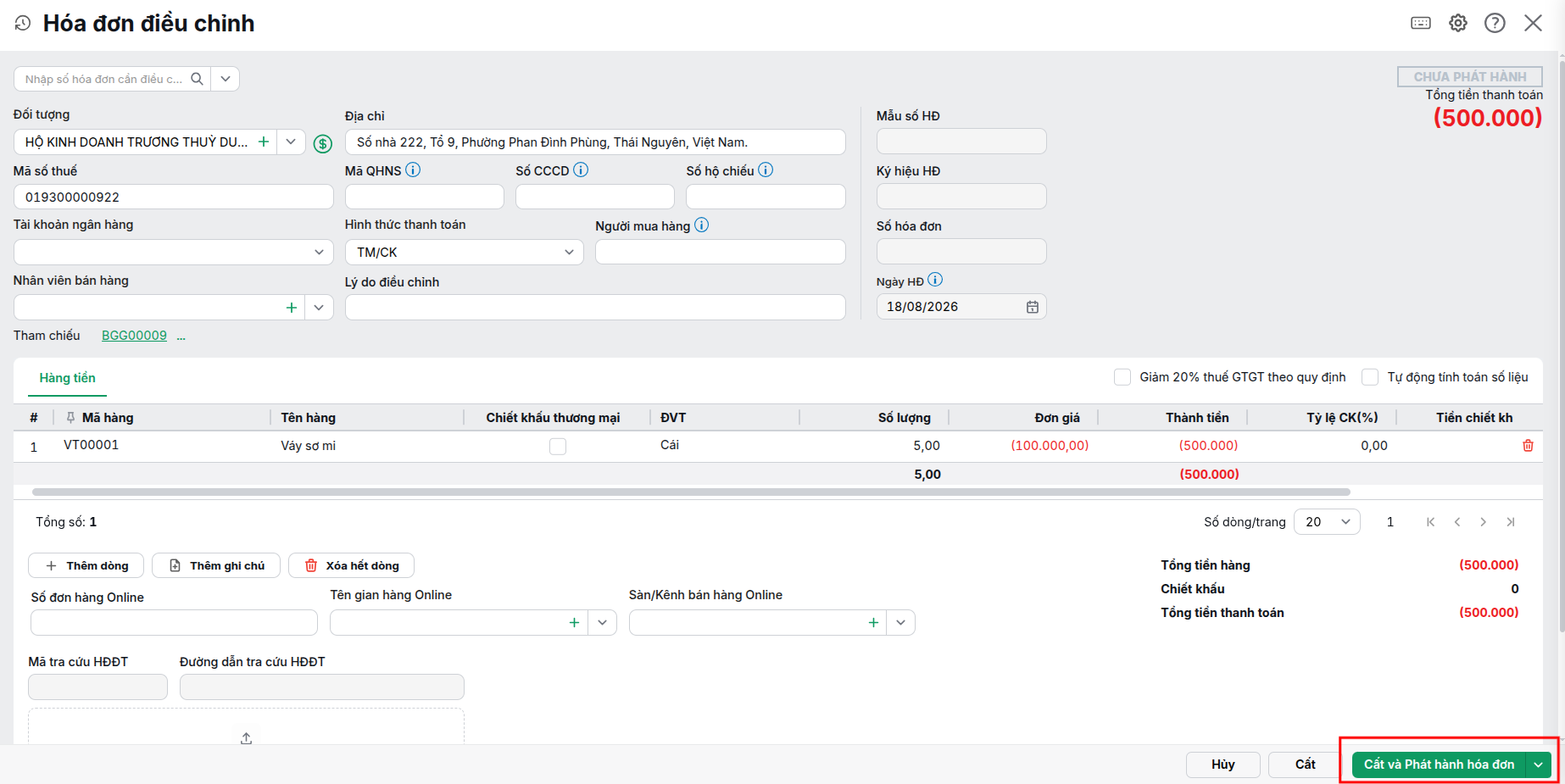Close the Hóa đơn điều chỉnh form

tap(1533, 23)
